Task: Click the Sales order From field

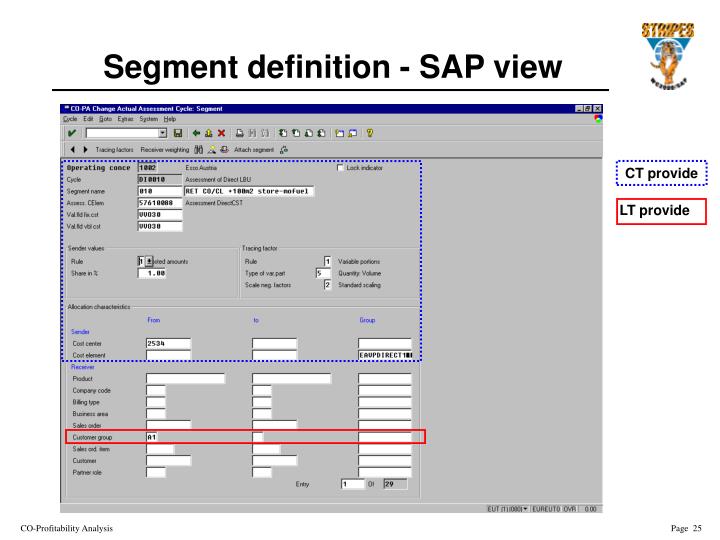Action: [168, 425]
